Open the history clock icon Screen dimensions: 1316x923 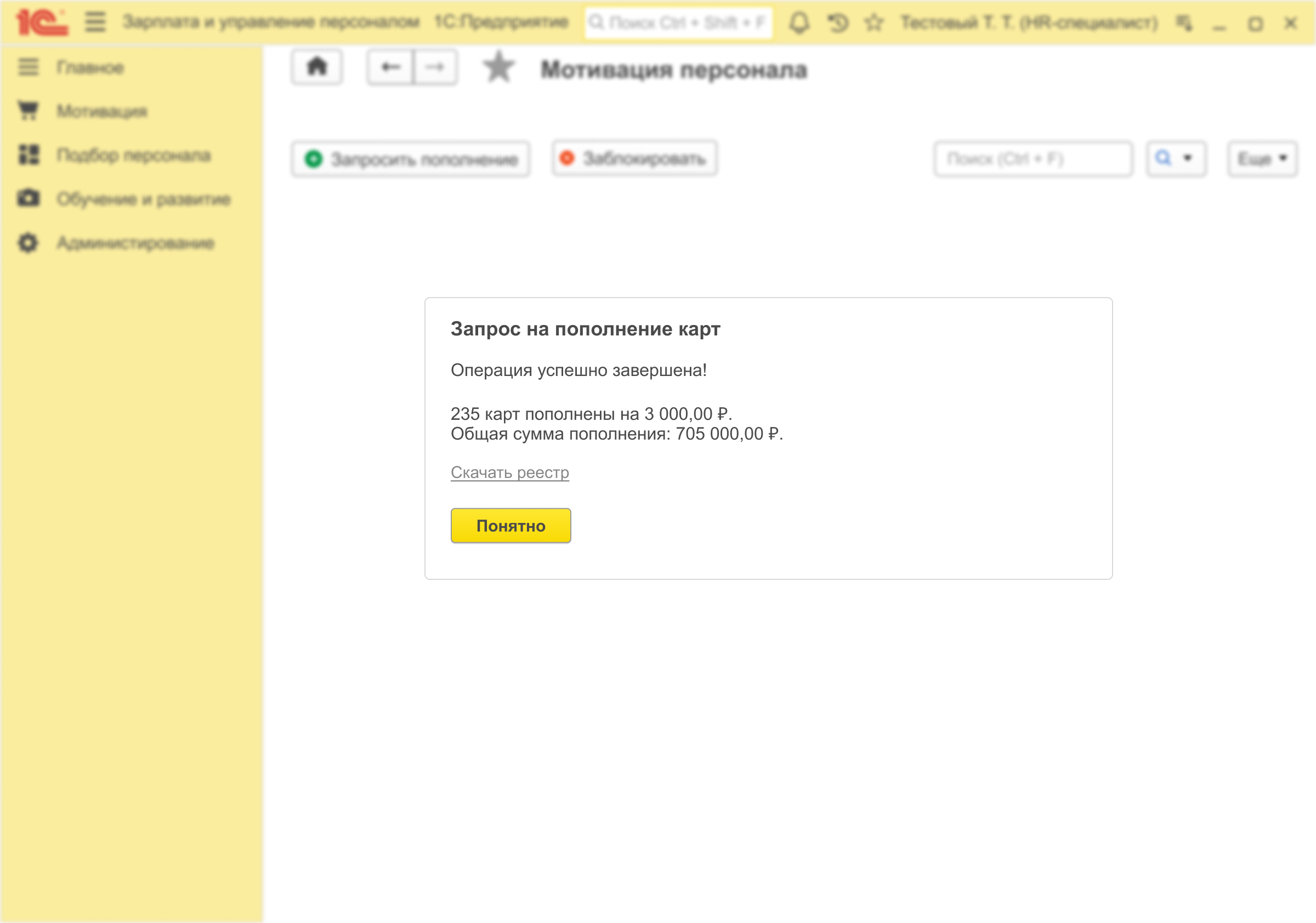(837, 23)
